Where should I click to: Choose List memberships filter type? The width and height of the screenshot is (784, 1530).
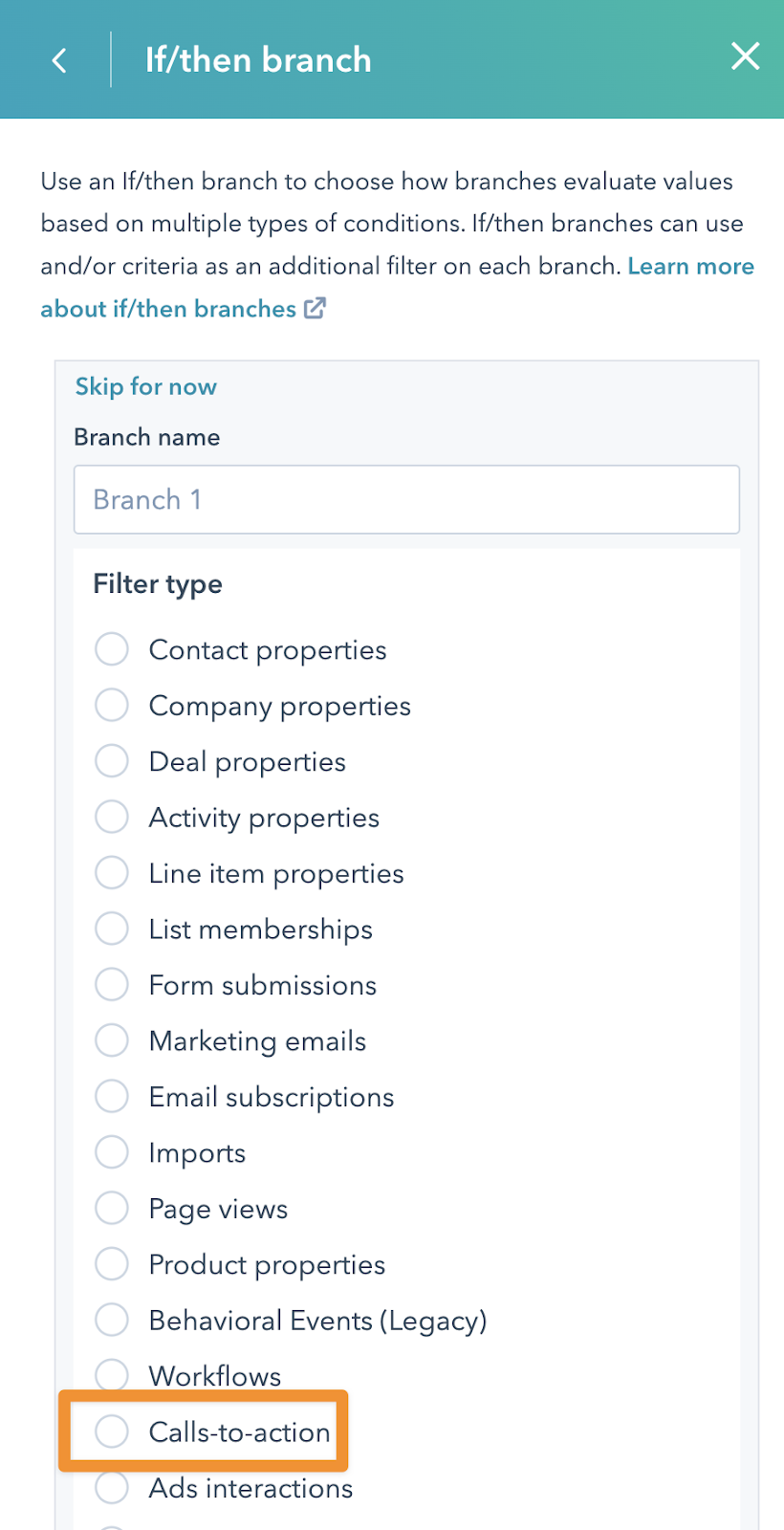coord(112,929)
